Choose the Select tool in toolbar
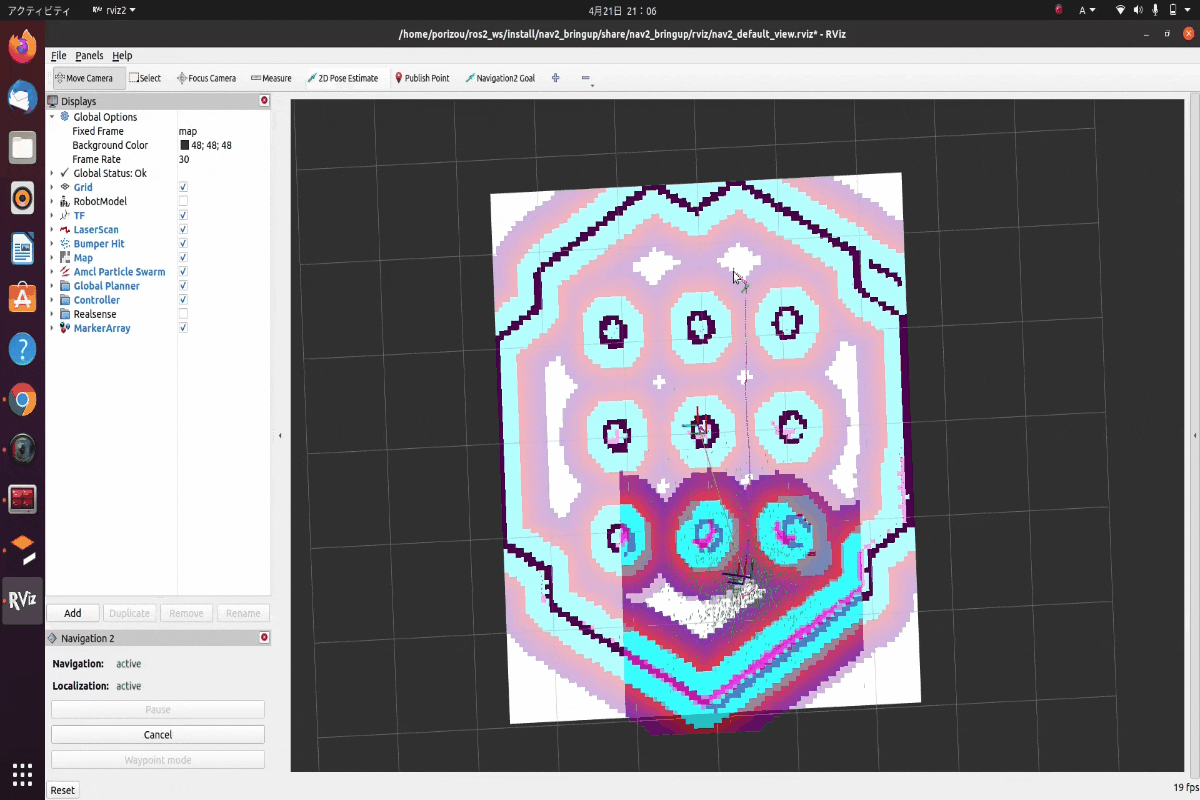 click(x=144, y=77)
